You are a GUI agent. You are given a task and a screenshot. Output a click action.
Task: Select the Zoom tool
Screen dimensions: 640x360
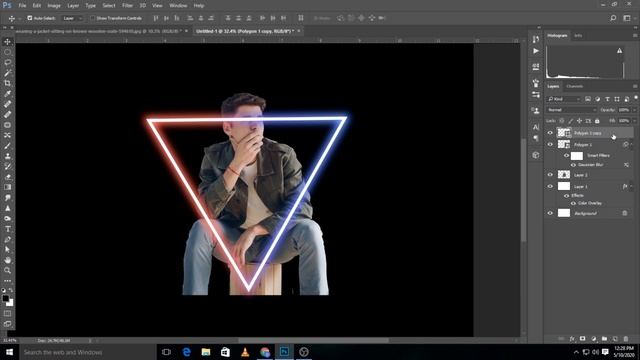[x=7, y=270]
